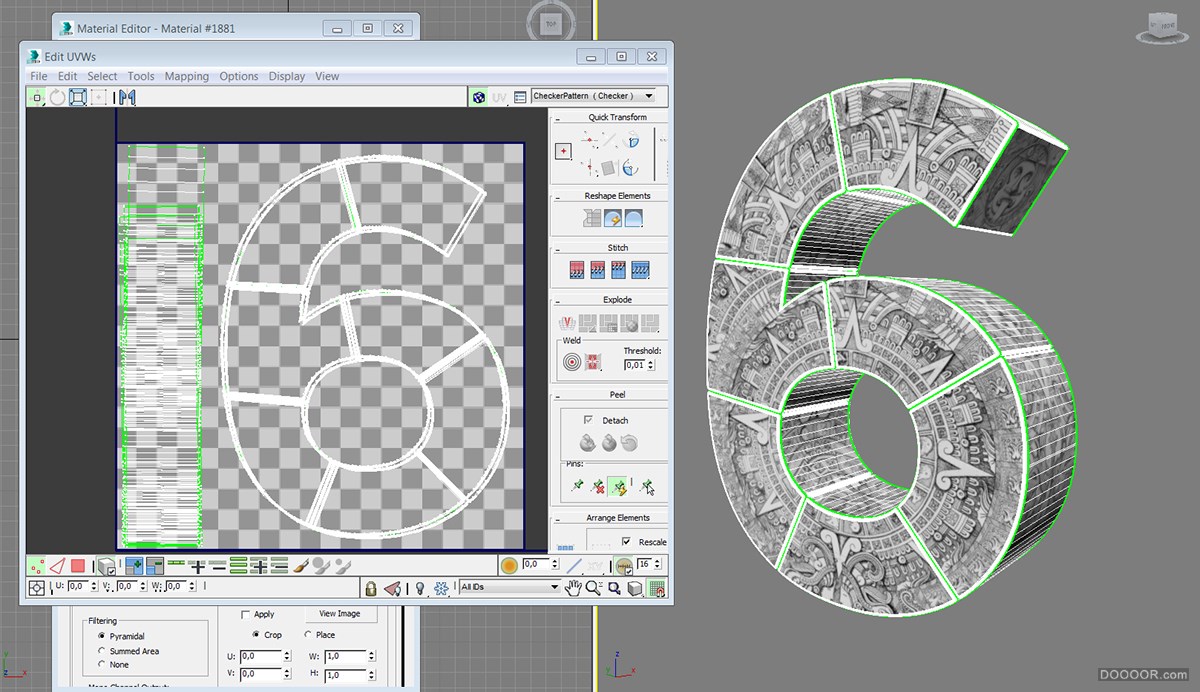Collapse the Stitch rollout
Viewport: 1200px width, 692px height.
pos(557,248)
